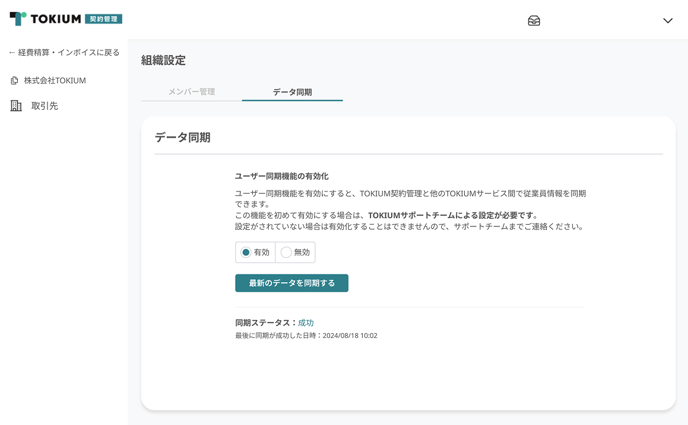Open 株式会社TOKIUM in the sidebar
The image size is (688, 425).
[x=54, y=81]
